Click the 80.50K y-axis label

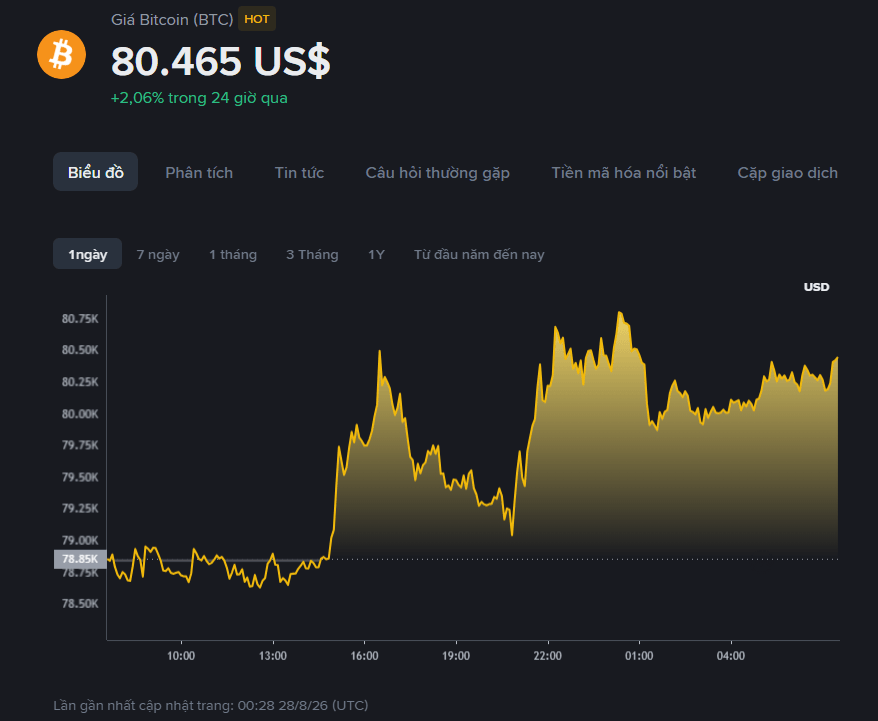tap(80, 350)
